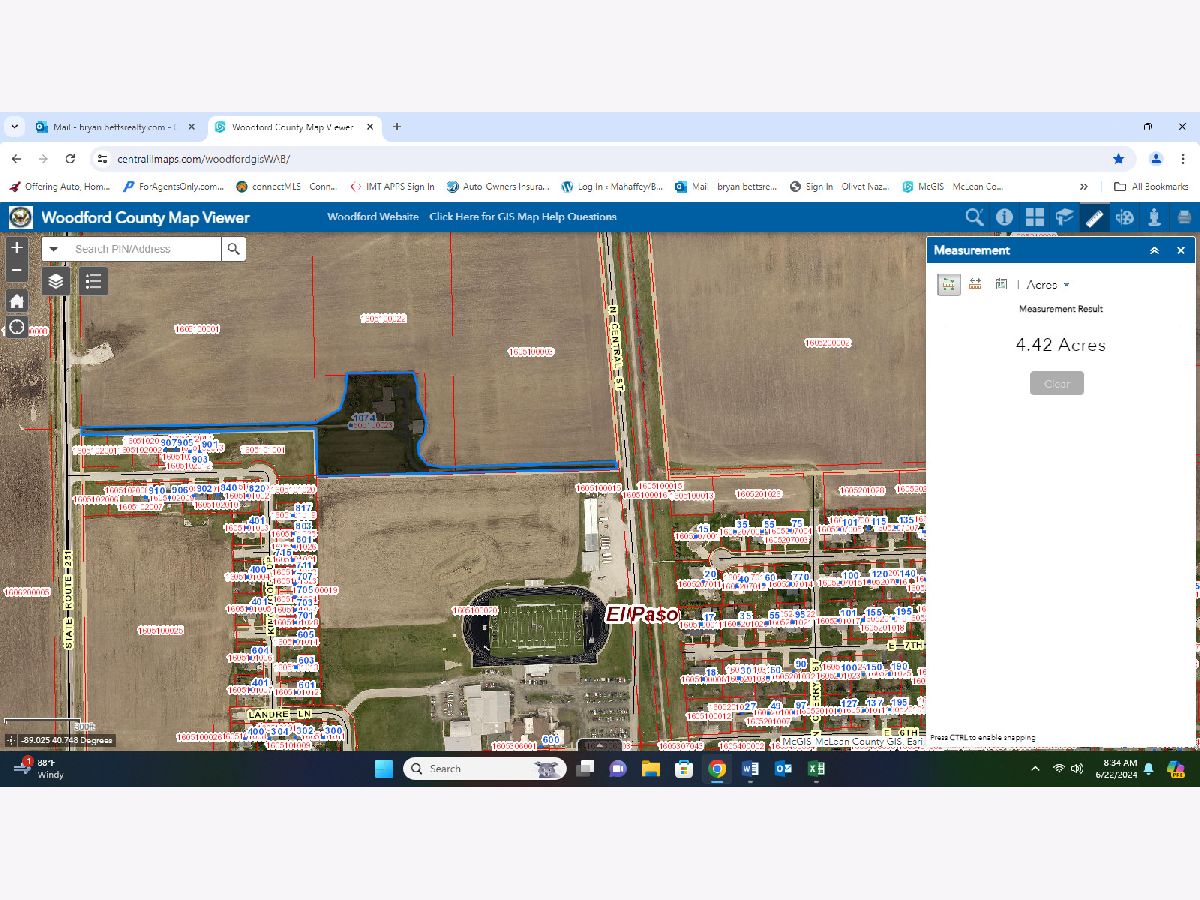Select the Distance measurement mode

pyautogui.click(x=975, y=285)
